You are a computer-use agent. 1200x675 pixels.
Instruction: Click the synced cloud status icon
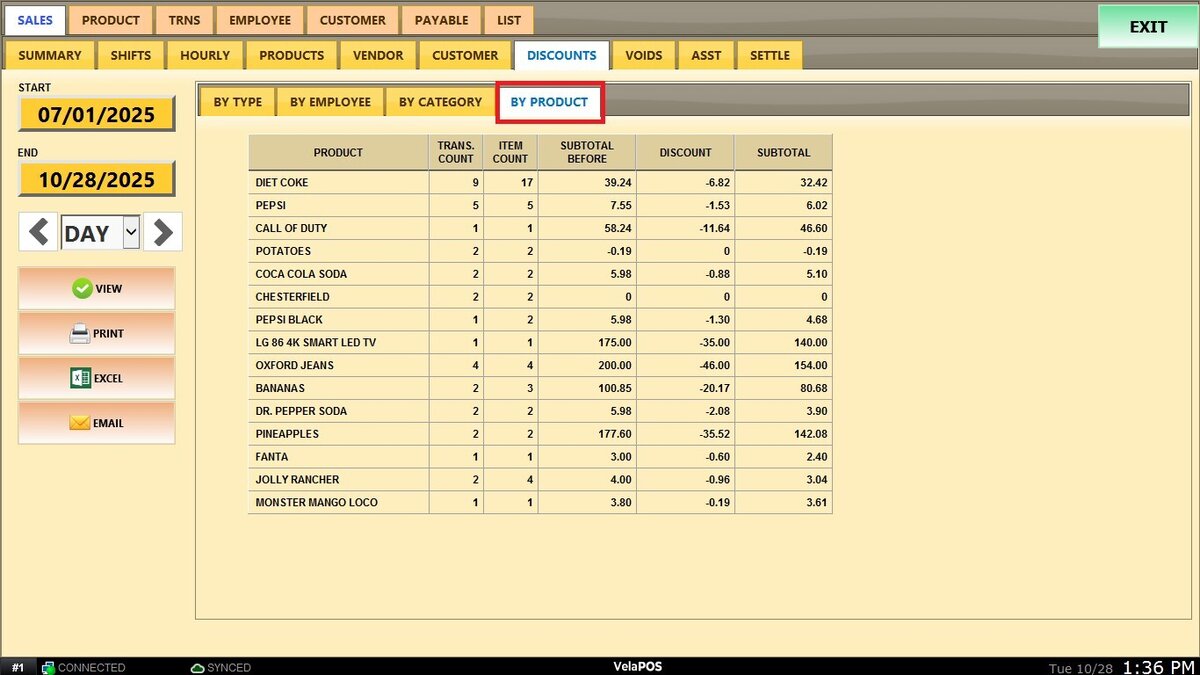(x=197, y=667)
